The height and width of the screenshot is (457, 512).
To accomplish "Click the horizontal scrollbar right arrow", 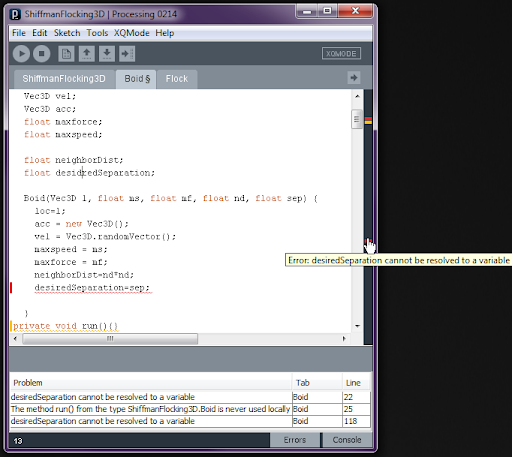I will (x=344, y=339).
